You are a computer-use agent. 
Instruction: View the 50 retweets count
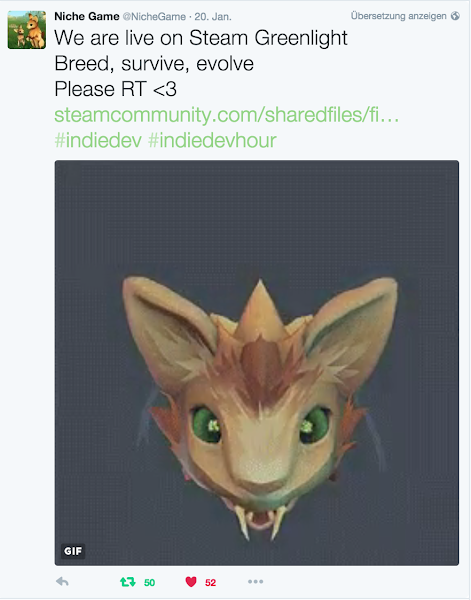click(149, 582)
